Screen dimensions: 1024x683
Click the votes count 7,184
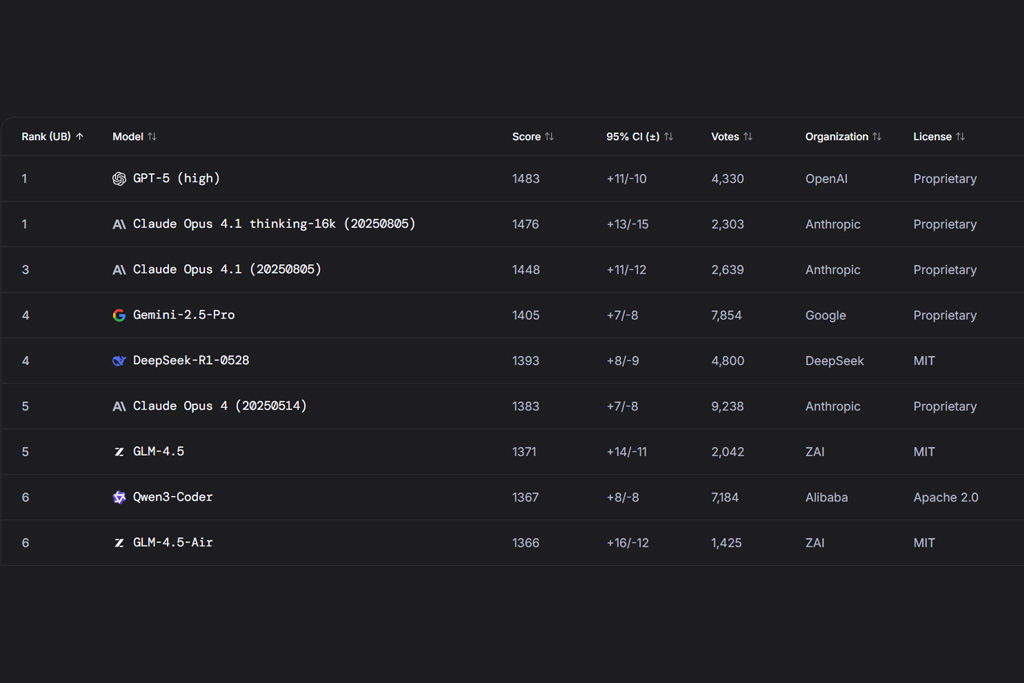coord(725,498)
